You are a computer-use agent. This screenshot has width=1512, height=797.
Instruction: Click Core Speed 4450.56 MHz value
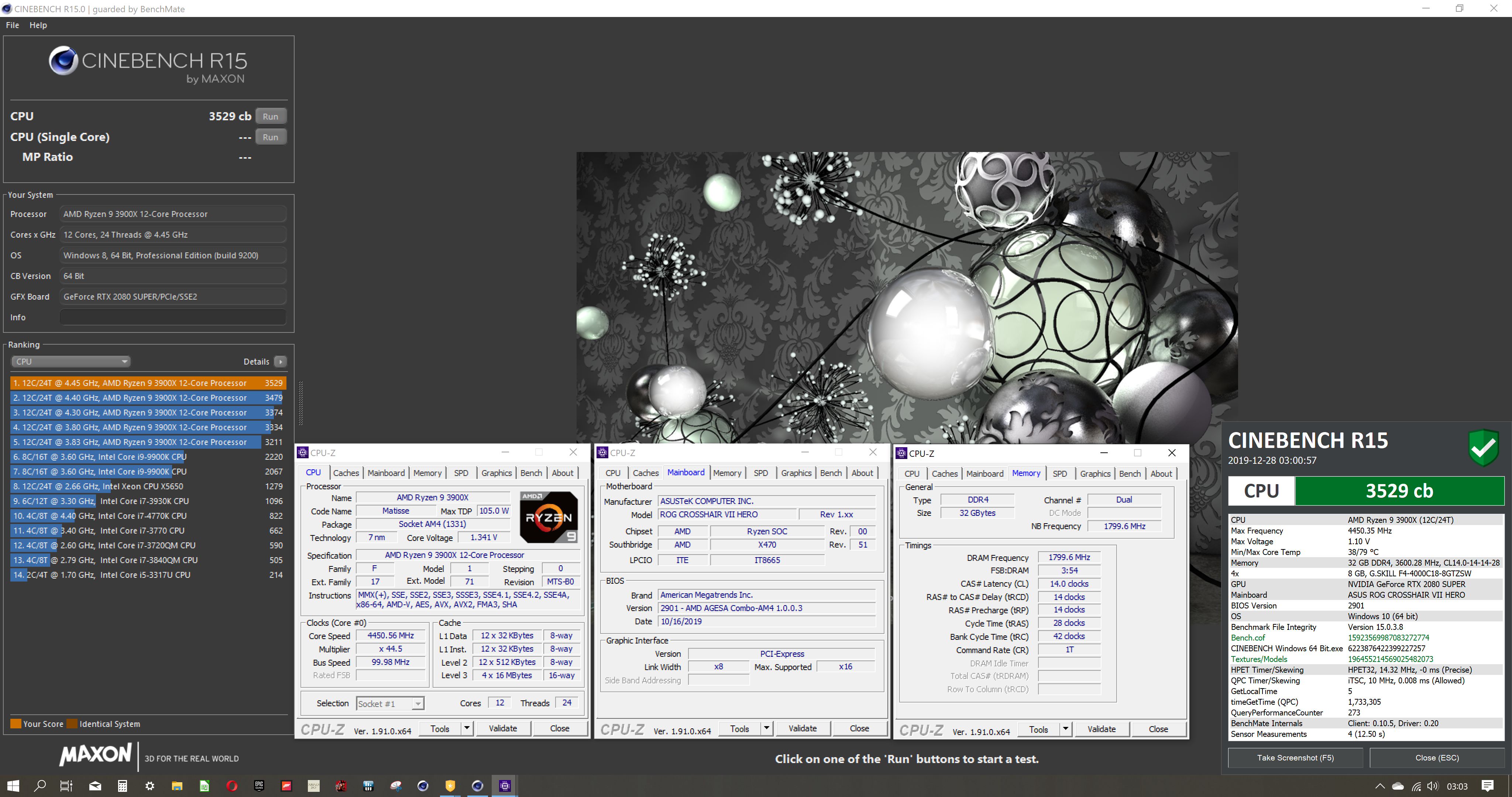(390, 636)
